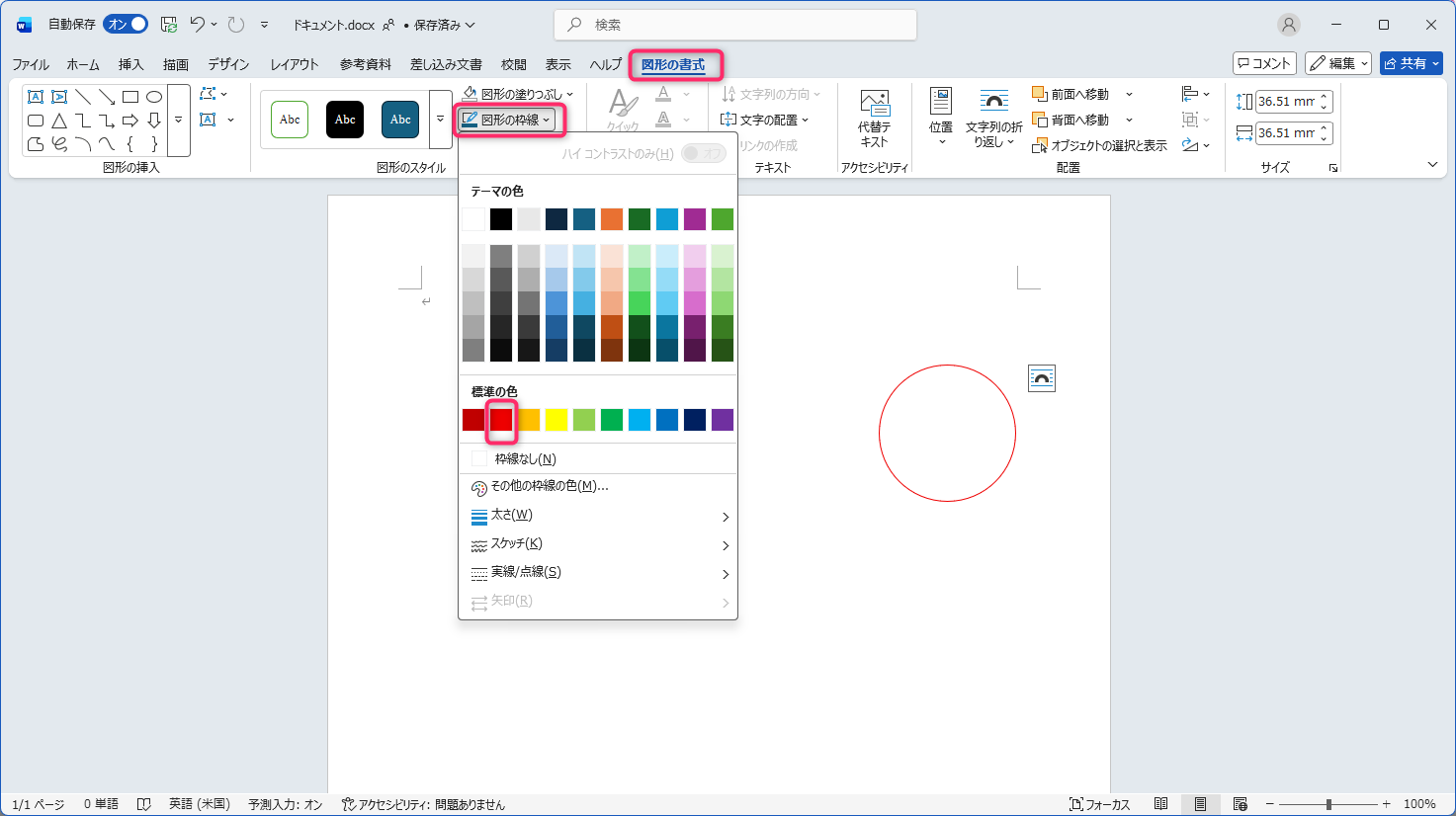Click the Print Layout view icon
This screenshot has height=816, width=1456.
coord(1200,804)
